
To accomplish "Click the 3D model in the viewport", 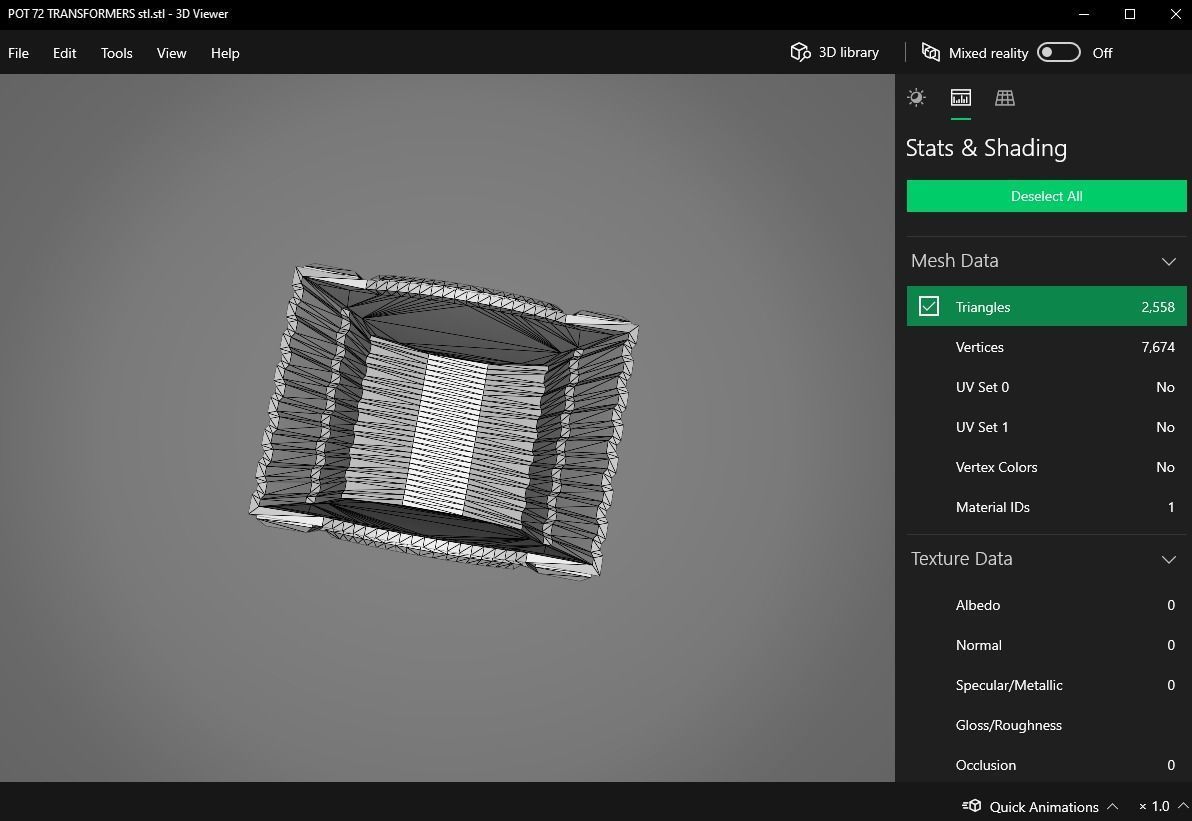I will coord(444,422).
